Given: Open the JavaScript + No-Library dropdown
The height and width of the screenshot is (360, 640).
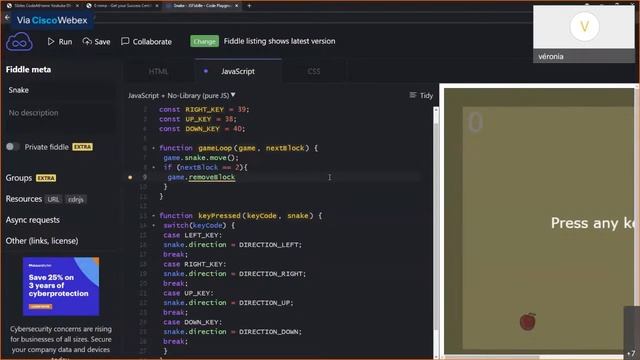Looking at the screenshot, I should [x=182, y=96].
